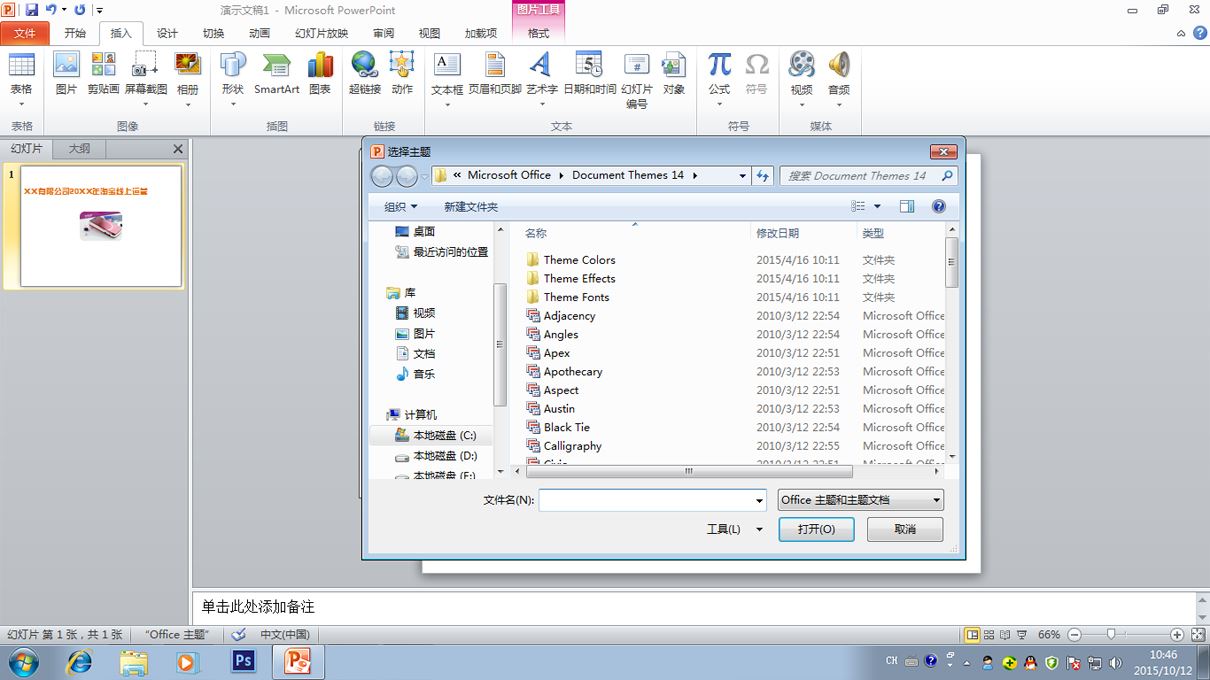1210x680 pixels.
Task: Insert an Object (对象)
Action: [x=674, y=74]
